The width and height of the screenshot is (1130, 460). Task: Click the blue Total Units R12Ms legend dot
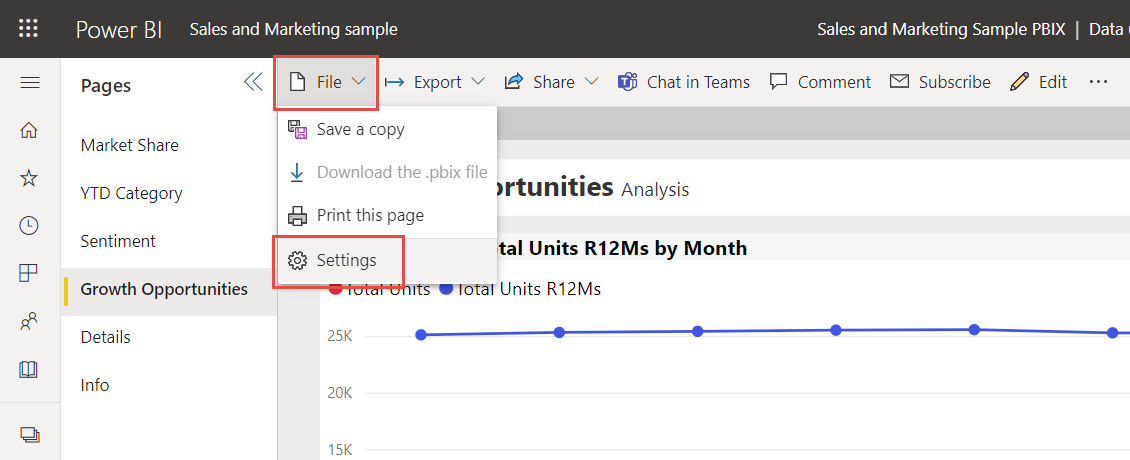[446, 290]
